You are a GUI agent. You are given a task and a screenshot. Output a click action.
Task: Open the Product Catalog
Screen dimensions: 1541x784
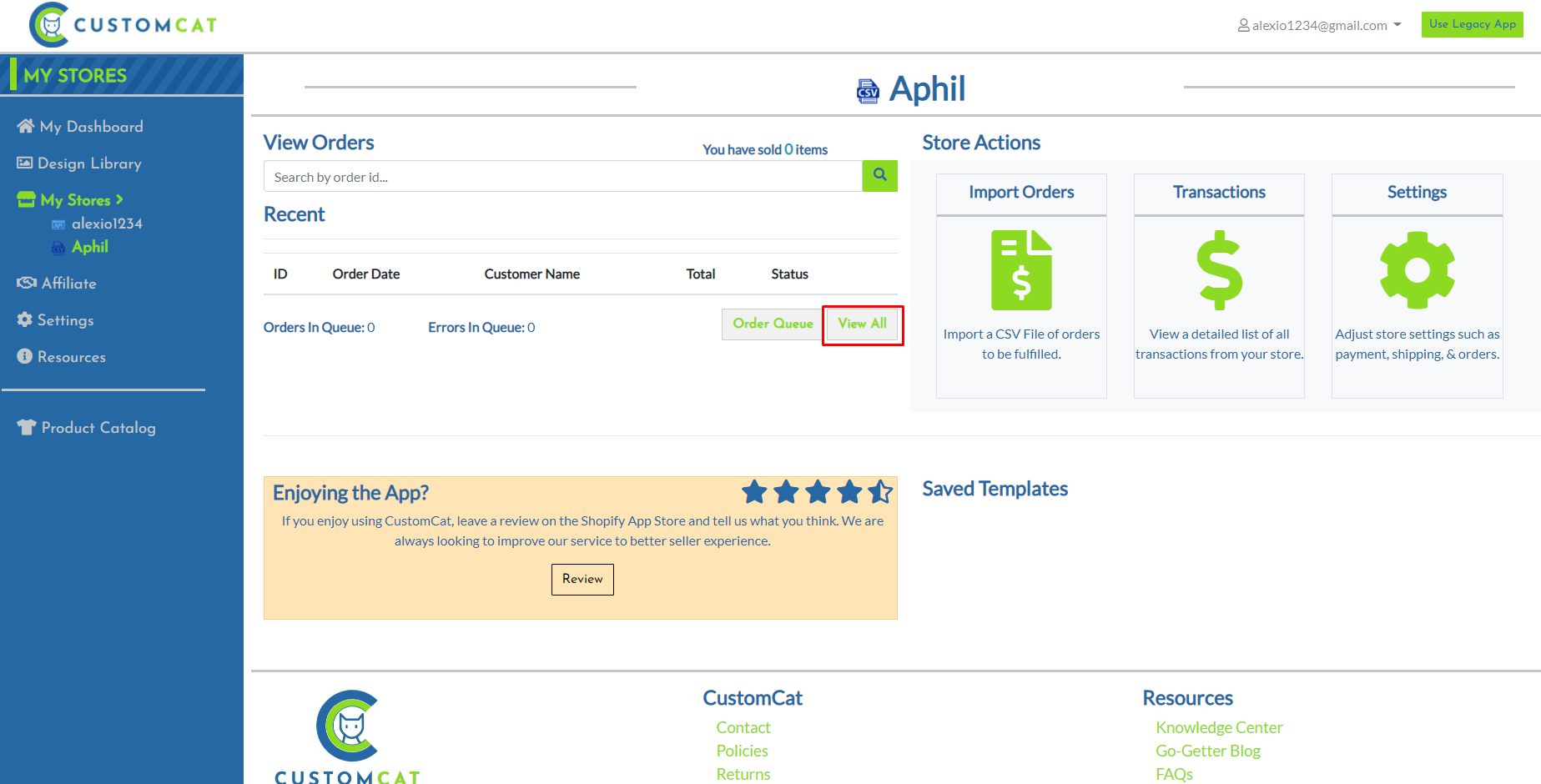[x=98, y=428]
